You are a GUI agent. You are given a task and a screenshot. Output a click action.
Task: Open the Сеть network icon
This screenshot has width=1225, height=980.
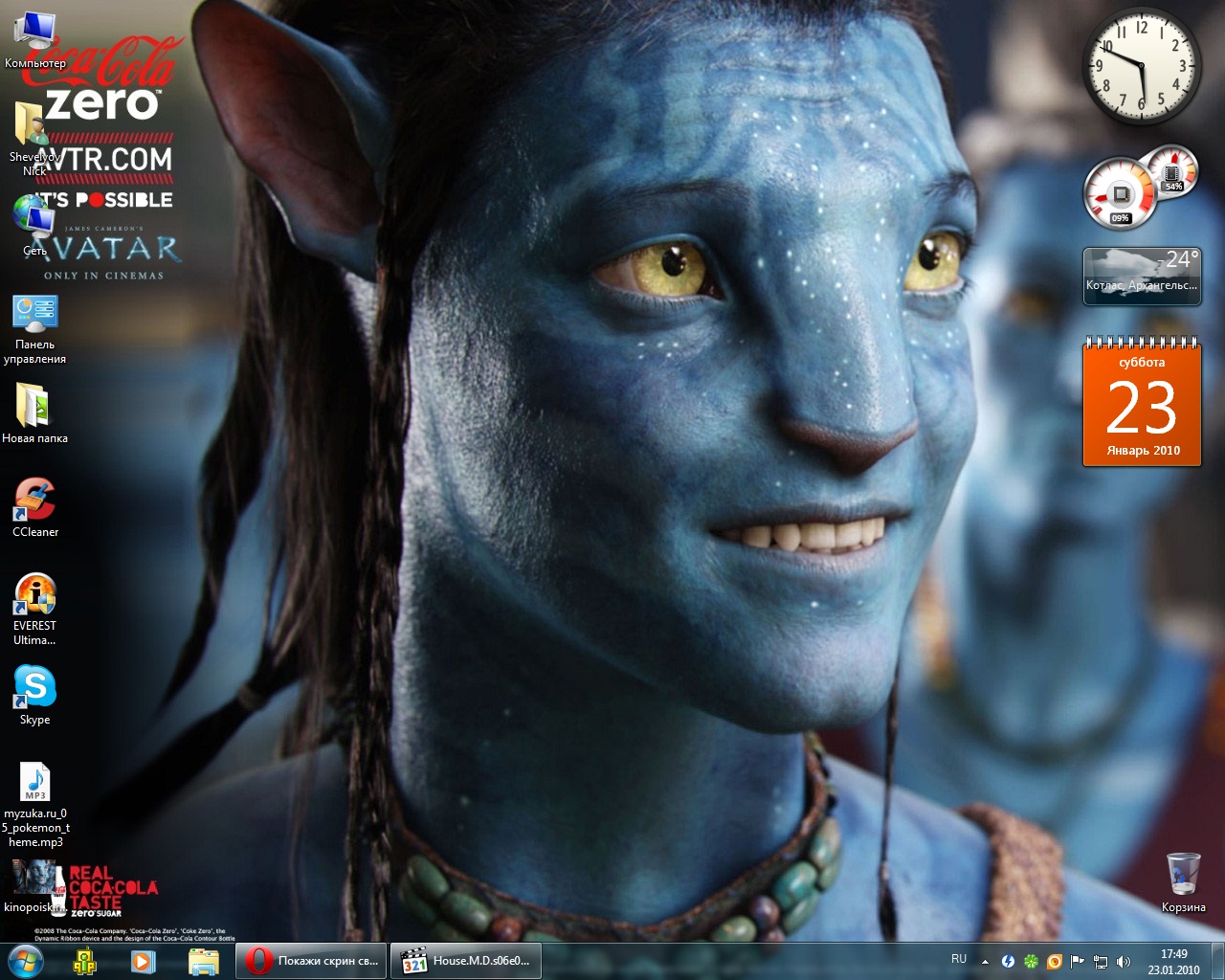[34, 226]
